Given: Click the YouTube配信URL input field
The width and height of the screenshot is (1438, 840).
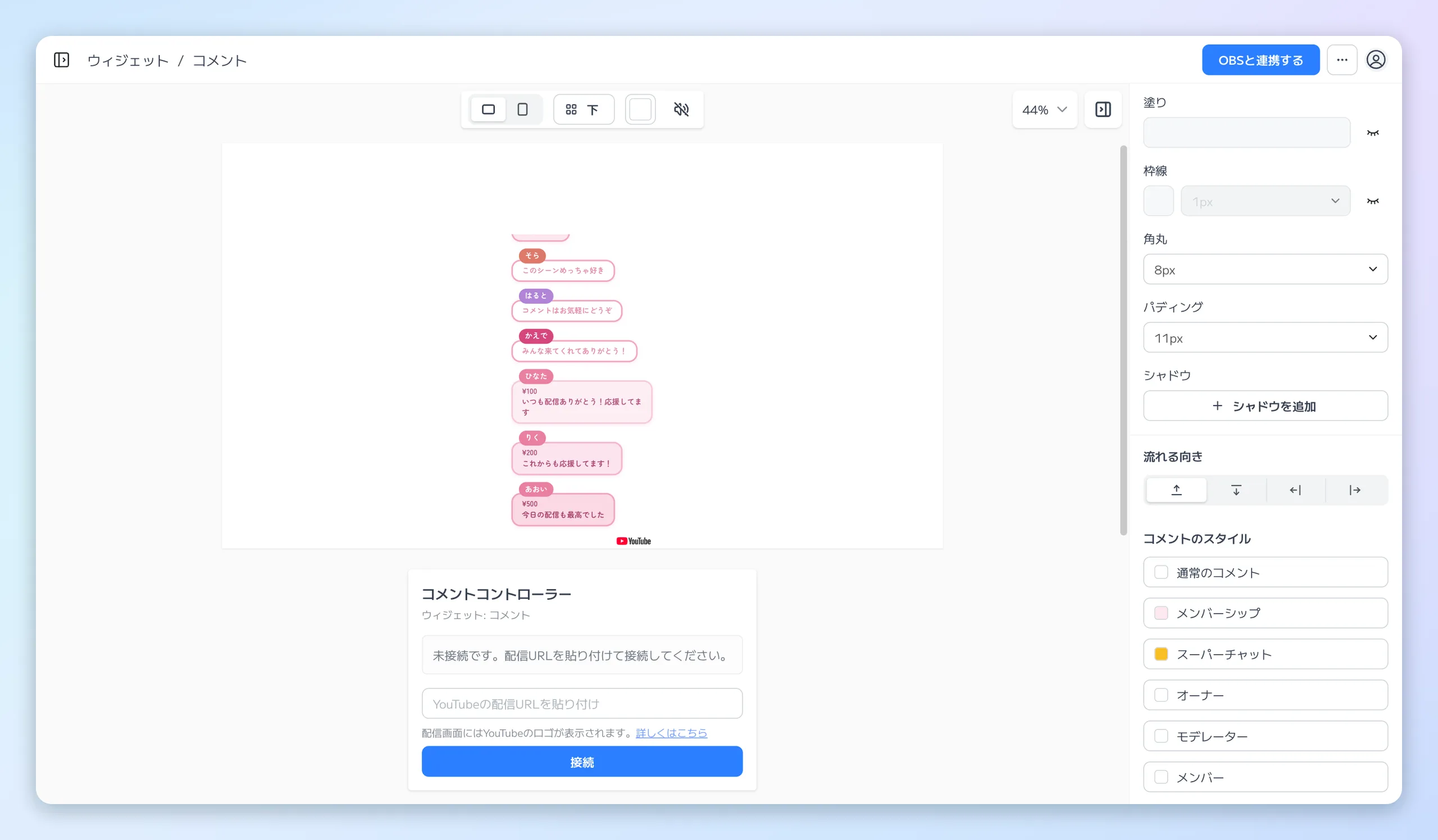Looking at the screenshot, I should tap(582, 704).
